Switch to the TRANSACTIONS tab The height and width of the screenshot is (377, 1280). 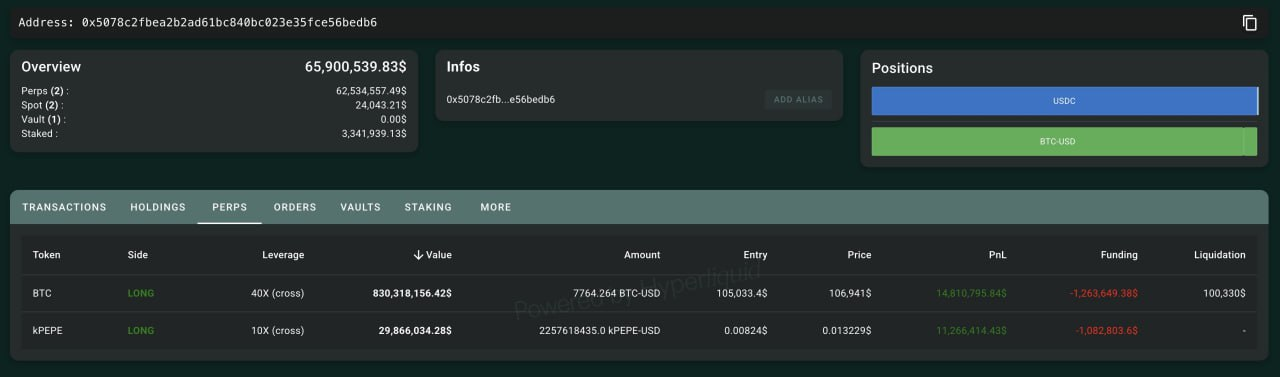64,207
